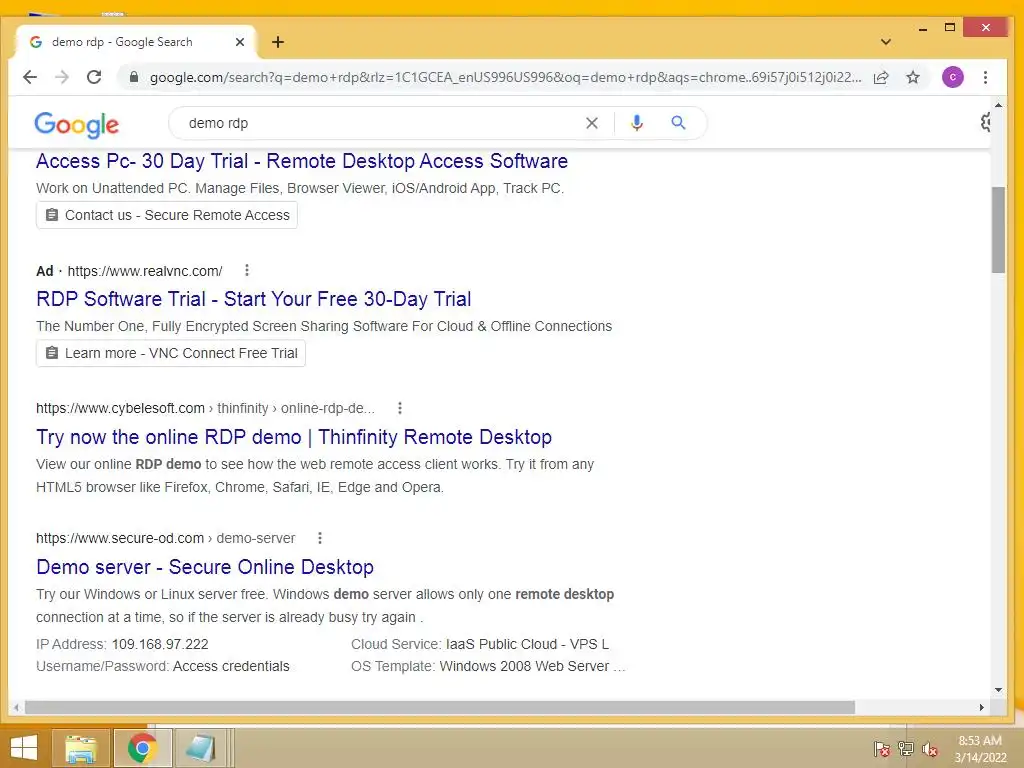The width and height of the screenshot is (1024, 768).
Task: Open the taskbar clock showing 8:53 AM
Action: click(980, 748)
